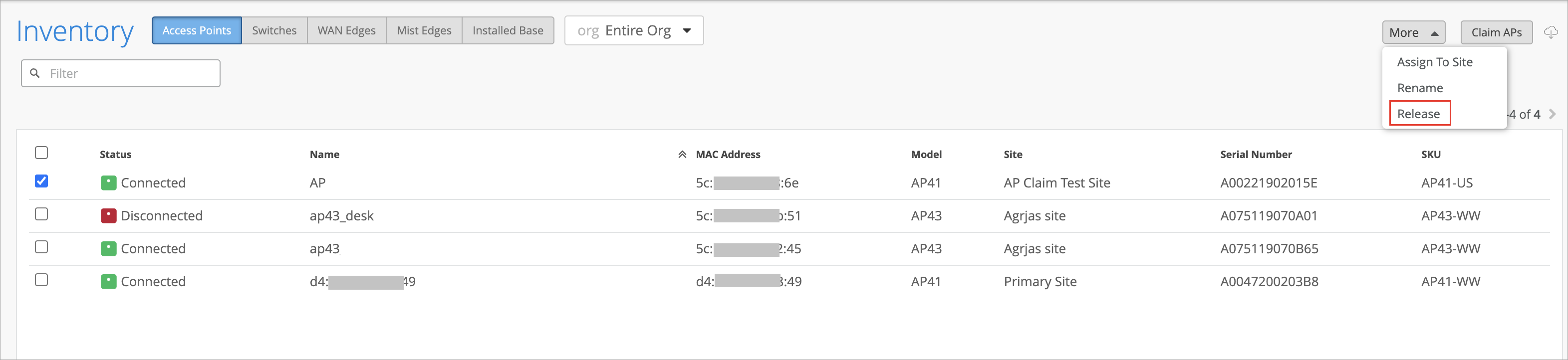1568x360 pixels.
Task: Switch to the Switches tab
Action: pos(274,30)
